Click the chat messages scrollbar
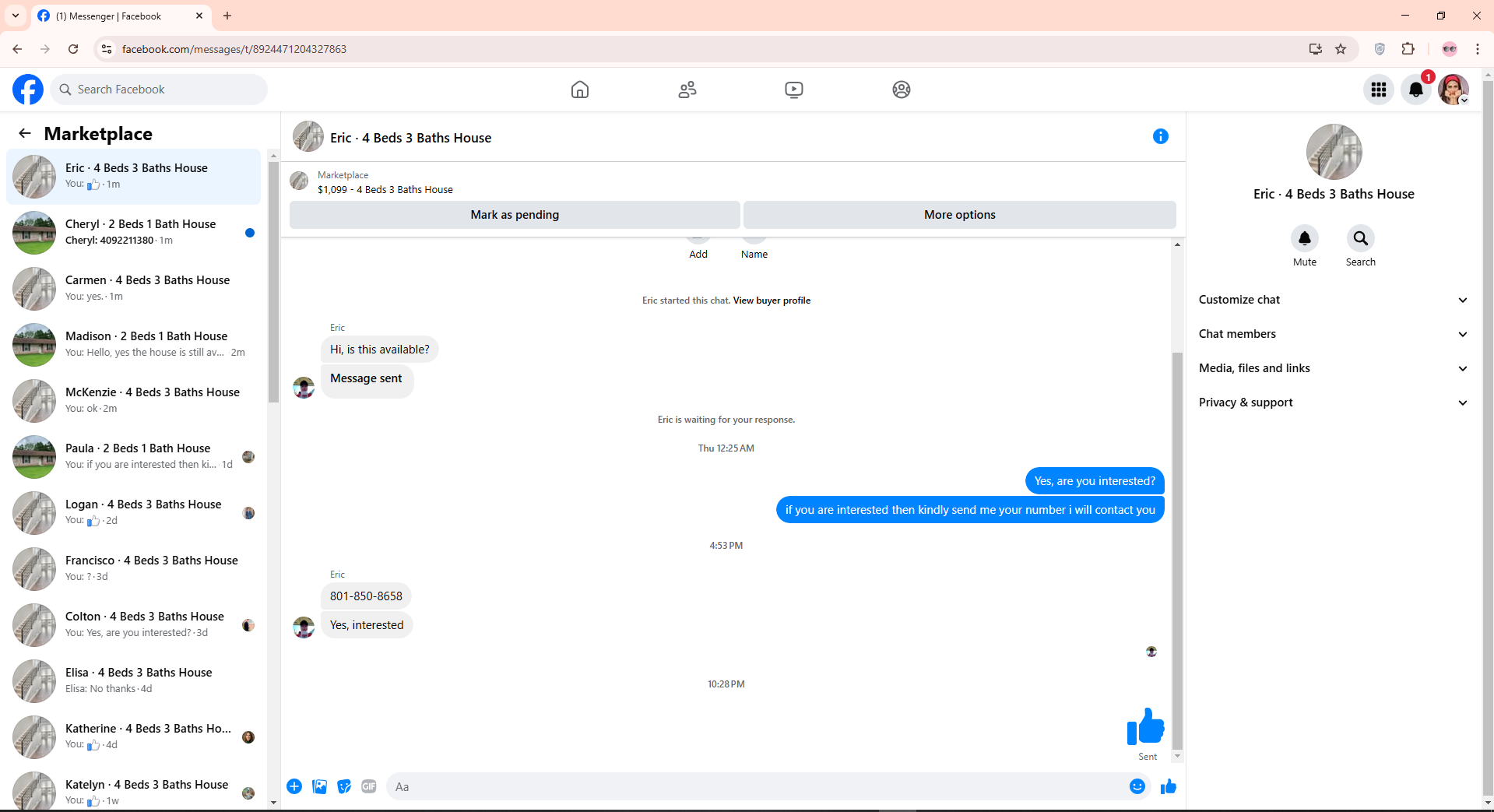 click(x=1177, y=551)
